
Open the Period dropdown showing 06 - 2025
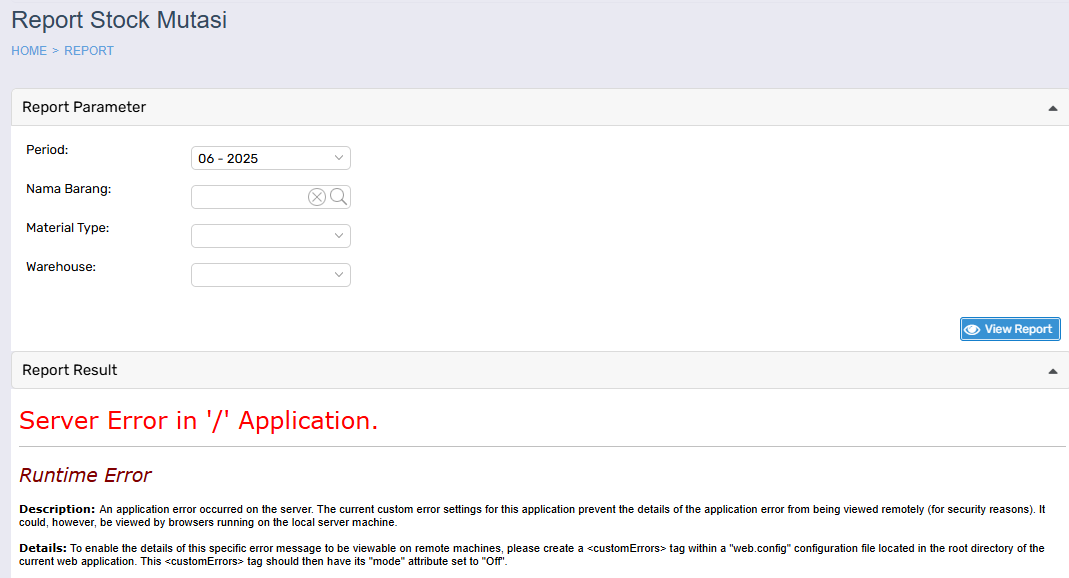[x=270, y=158]
